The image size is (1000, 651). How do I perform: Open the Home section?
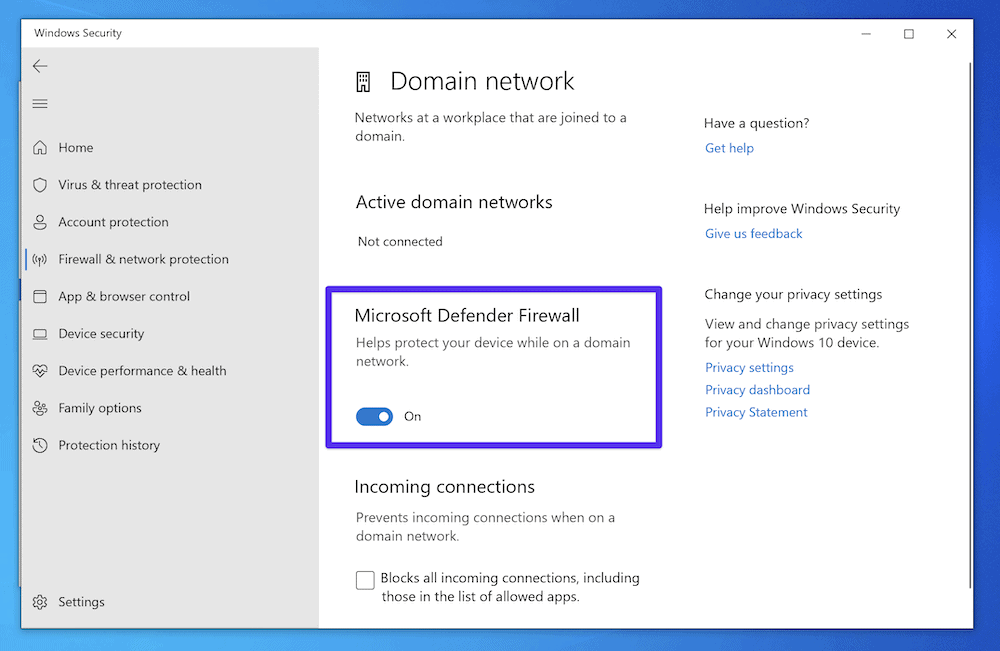click(x=75, y=147)
